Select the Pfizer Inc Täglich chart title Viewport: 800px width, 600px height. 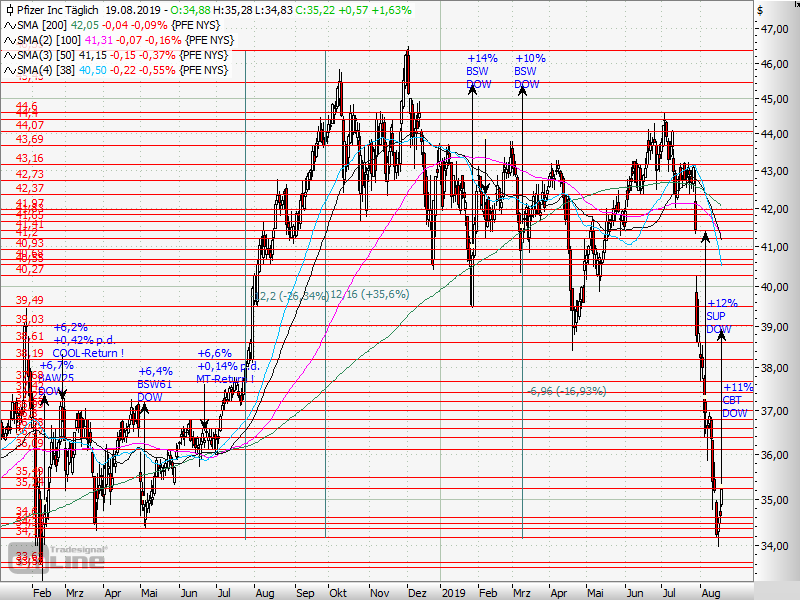point(58,10)
